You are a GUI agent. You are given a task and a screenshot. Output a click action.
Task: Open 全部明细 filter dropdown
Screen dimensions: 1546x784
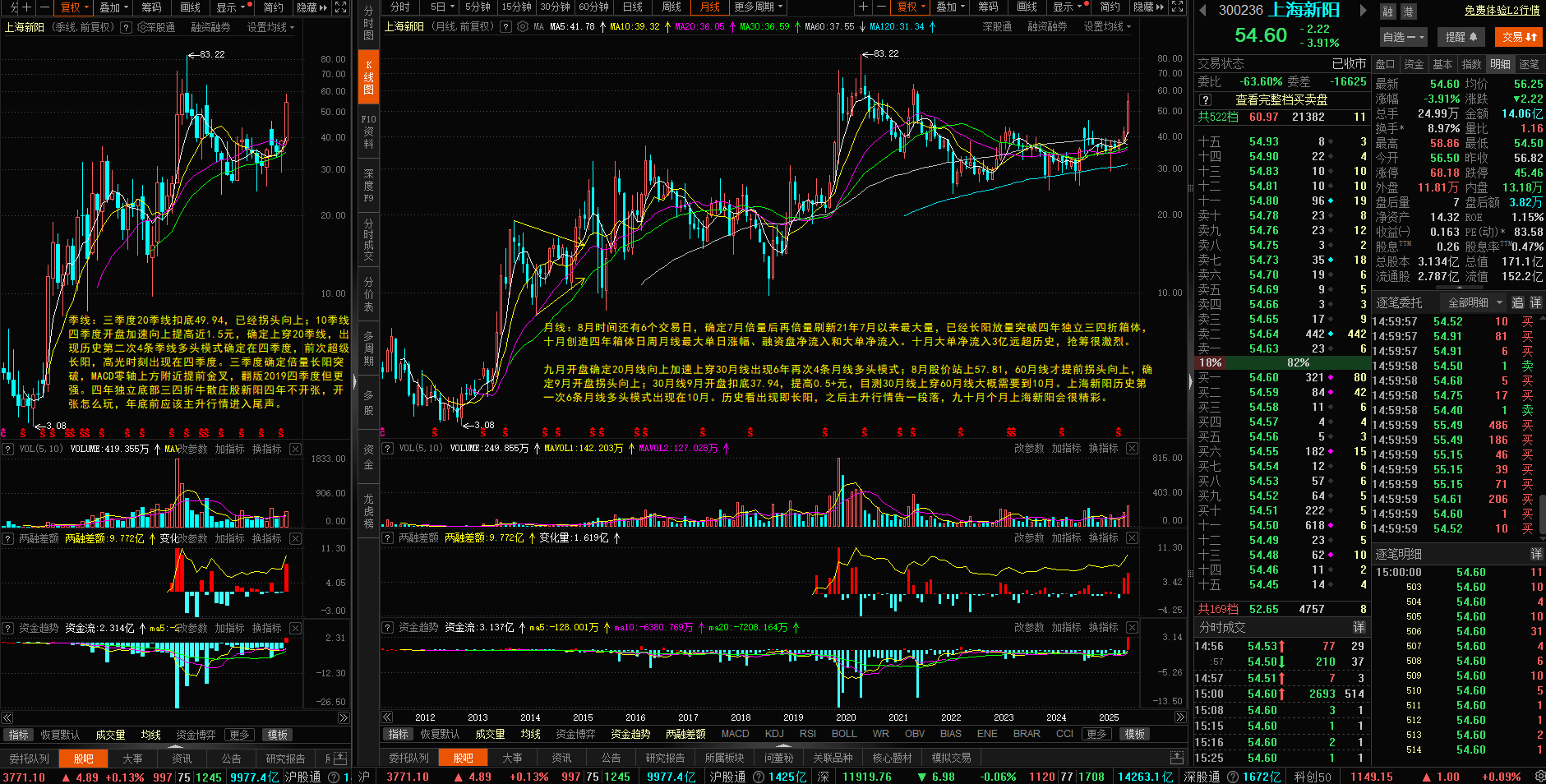click(1474, 302)
